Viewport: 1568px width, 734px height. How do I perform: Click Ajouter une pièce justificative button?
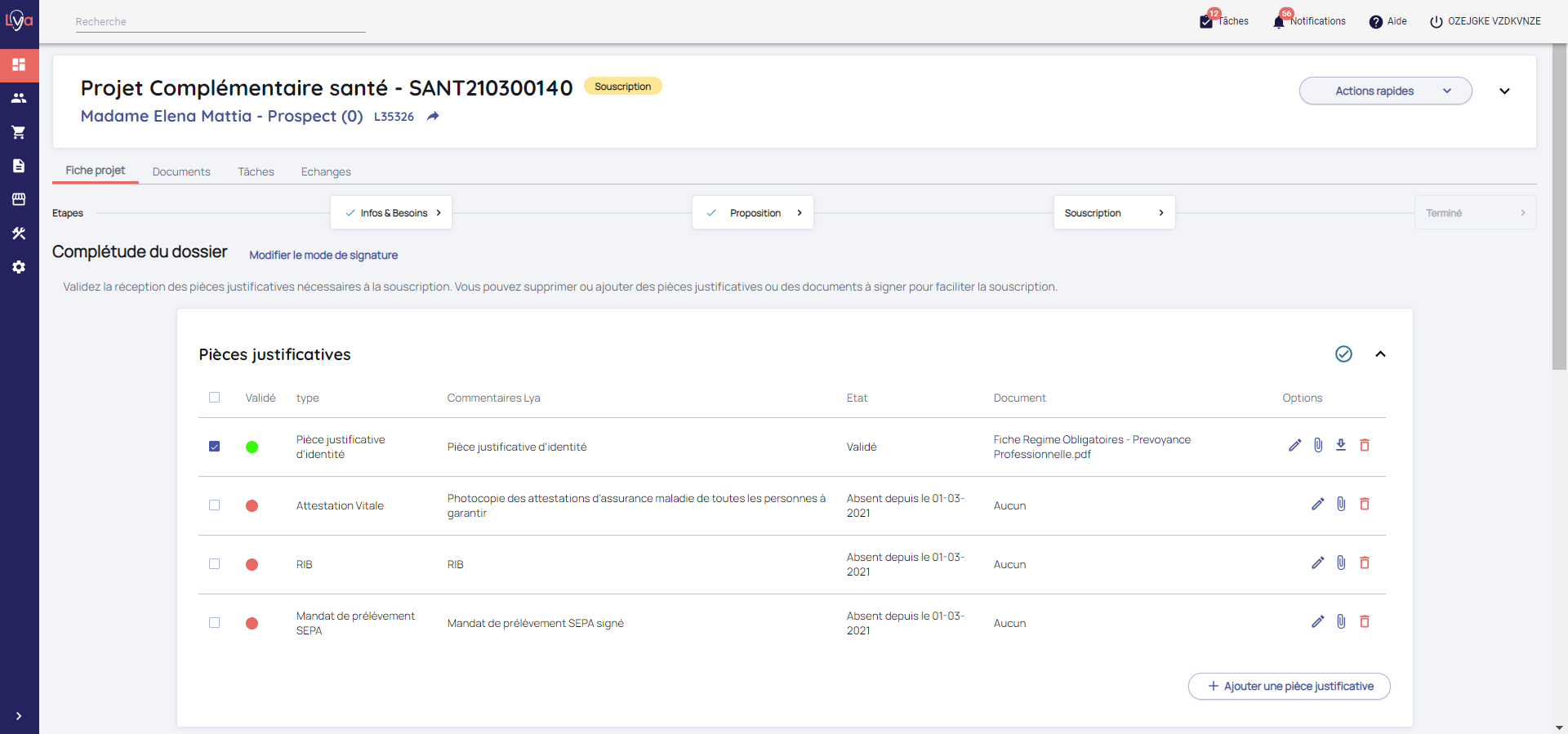[x=1289, y=686]
